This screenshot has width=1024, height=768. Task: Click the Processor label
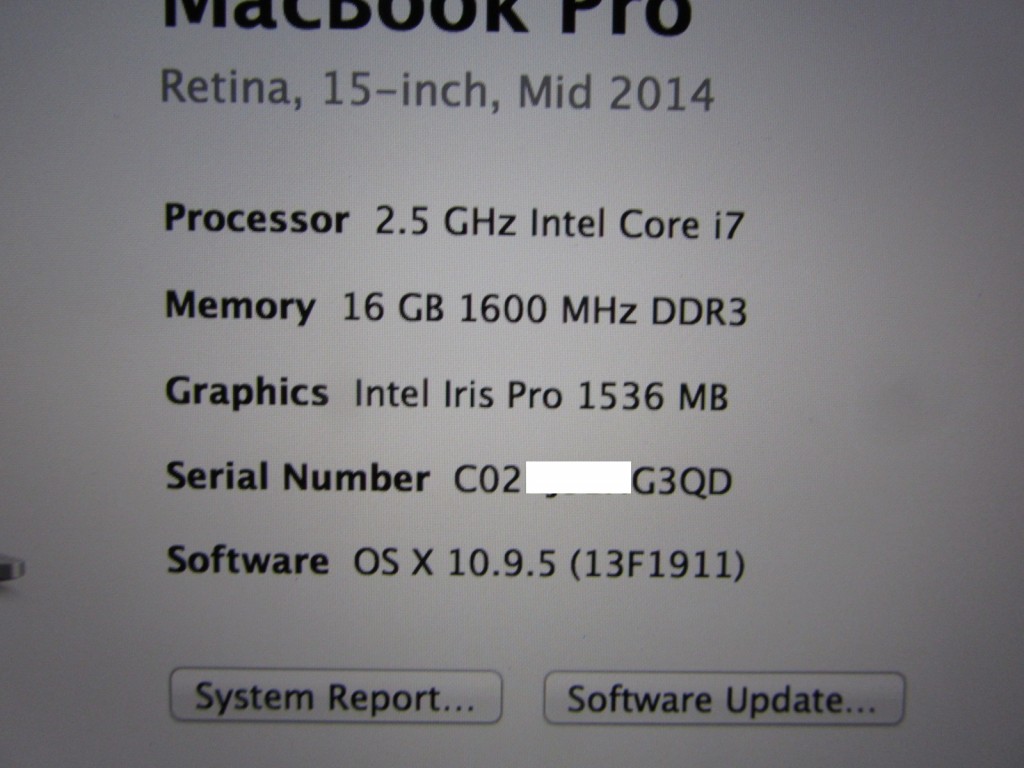coord(256,220)
